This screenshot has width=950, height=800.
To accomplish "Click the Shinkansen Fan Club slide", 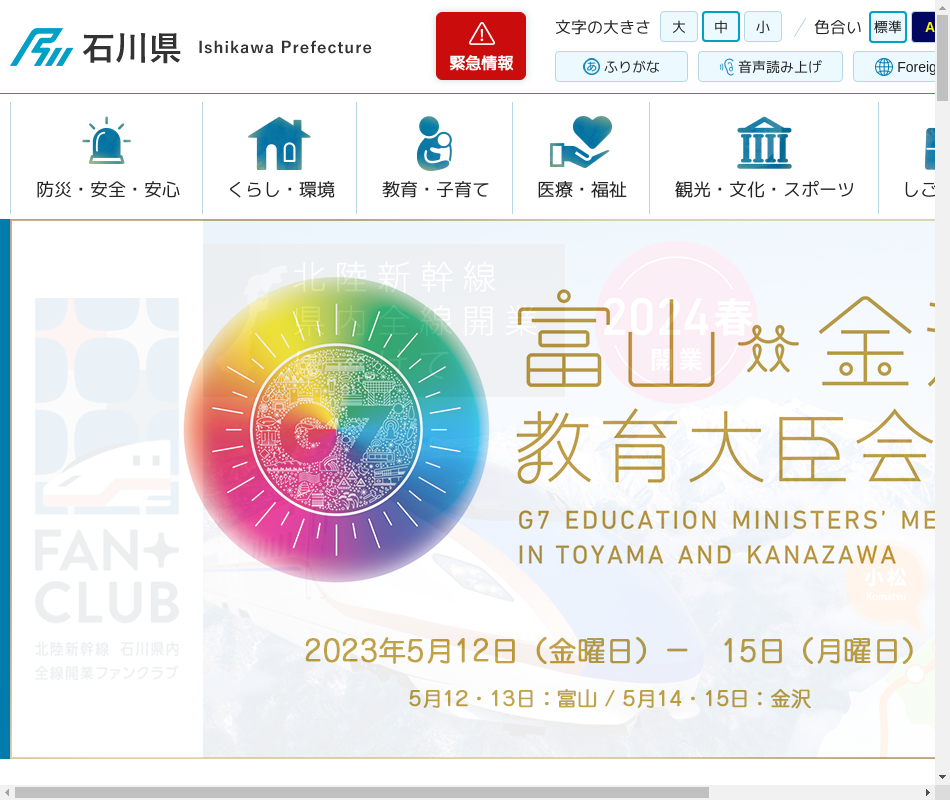I will 106,490.
